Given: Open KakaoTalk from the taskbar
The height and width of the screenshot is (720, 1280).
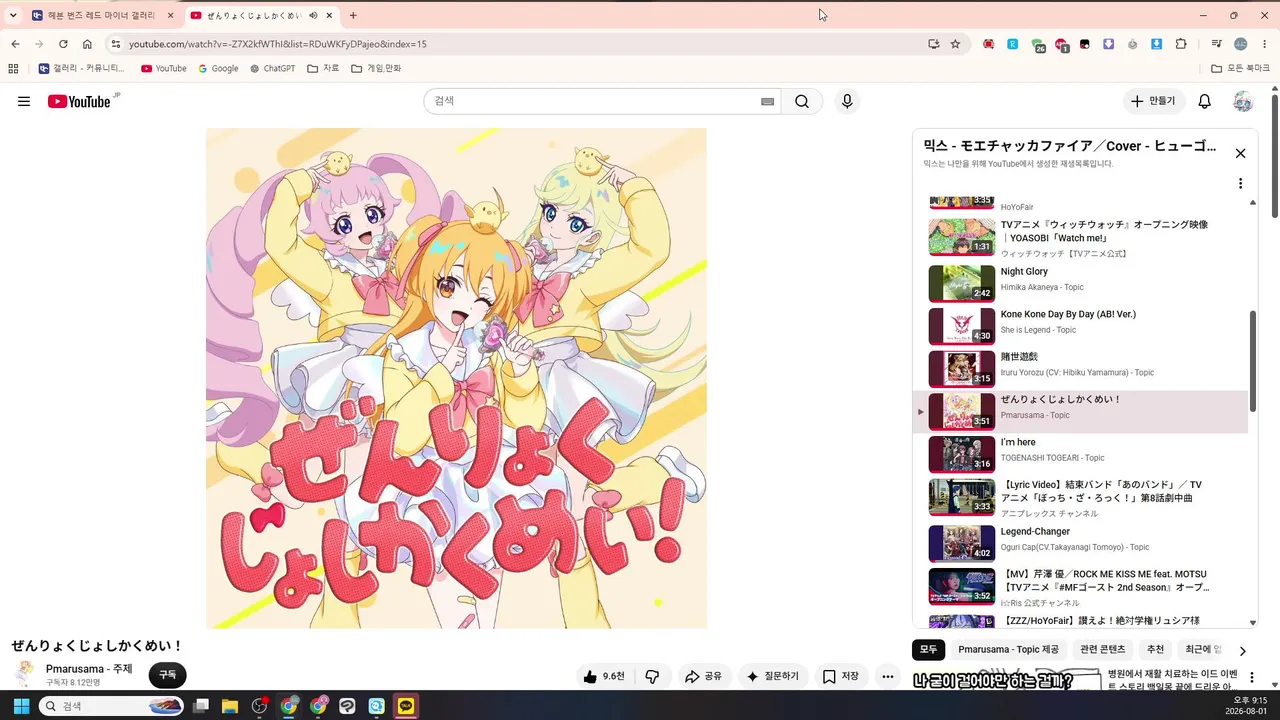Looking at the screenshot, I should point(405,706).
